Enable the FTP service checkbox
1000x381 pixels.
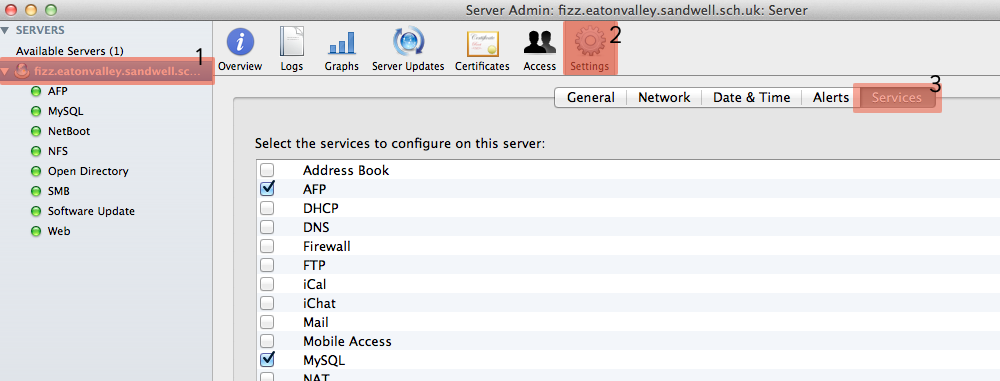267,265
